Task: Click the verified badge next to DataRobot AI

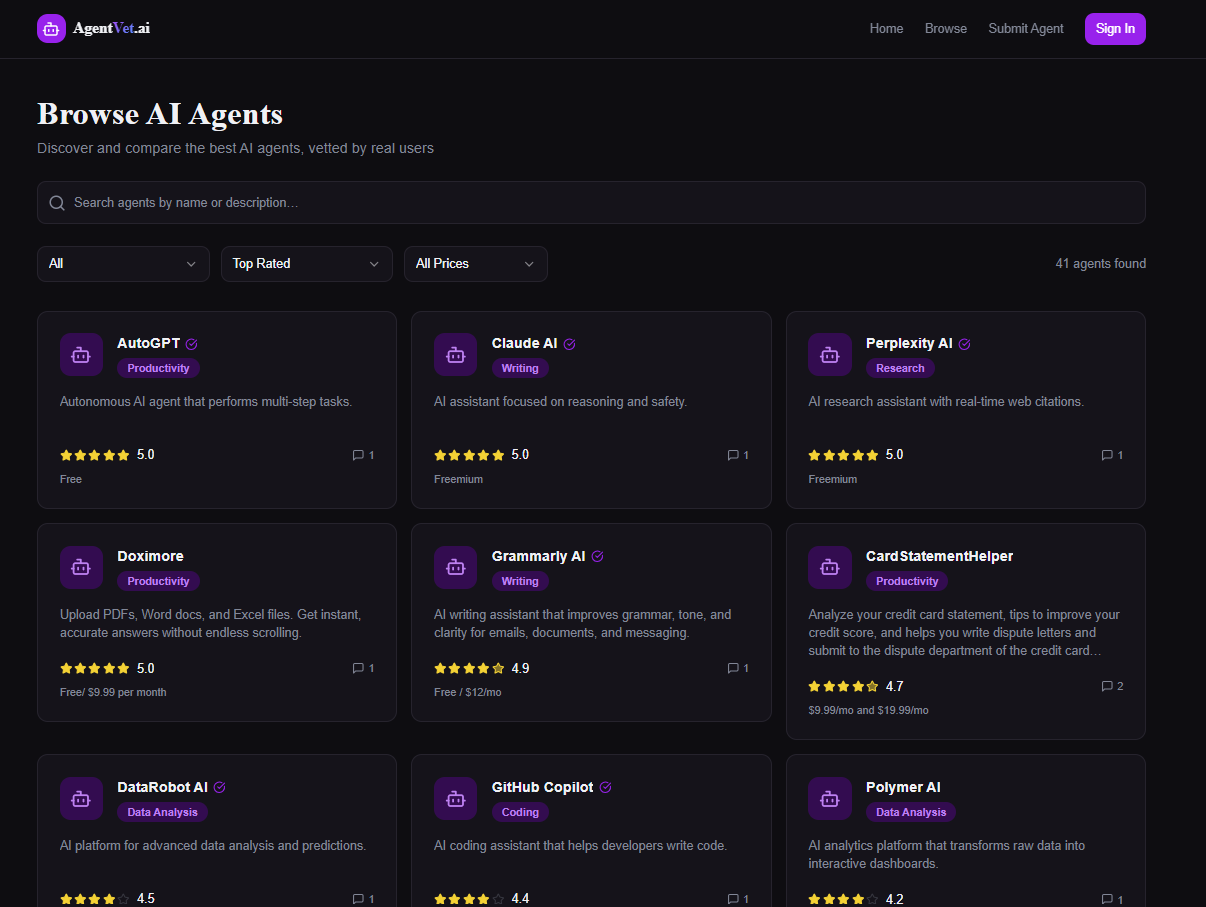Action: [x=220, y=787]
